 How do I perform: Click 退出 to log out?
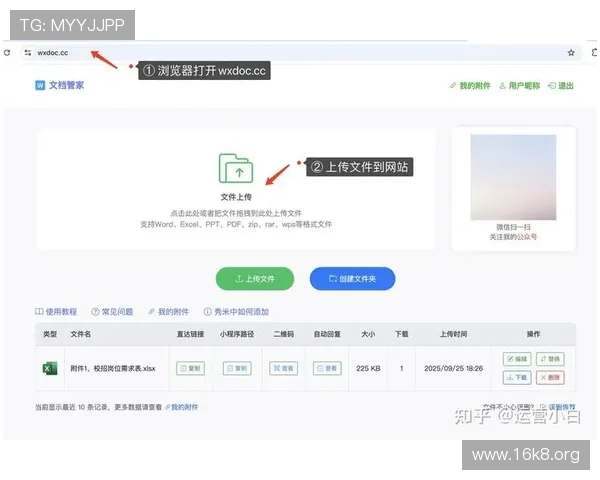[561, 86]
